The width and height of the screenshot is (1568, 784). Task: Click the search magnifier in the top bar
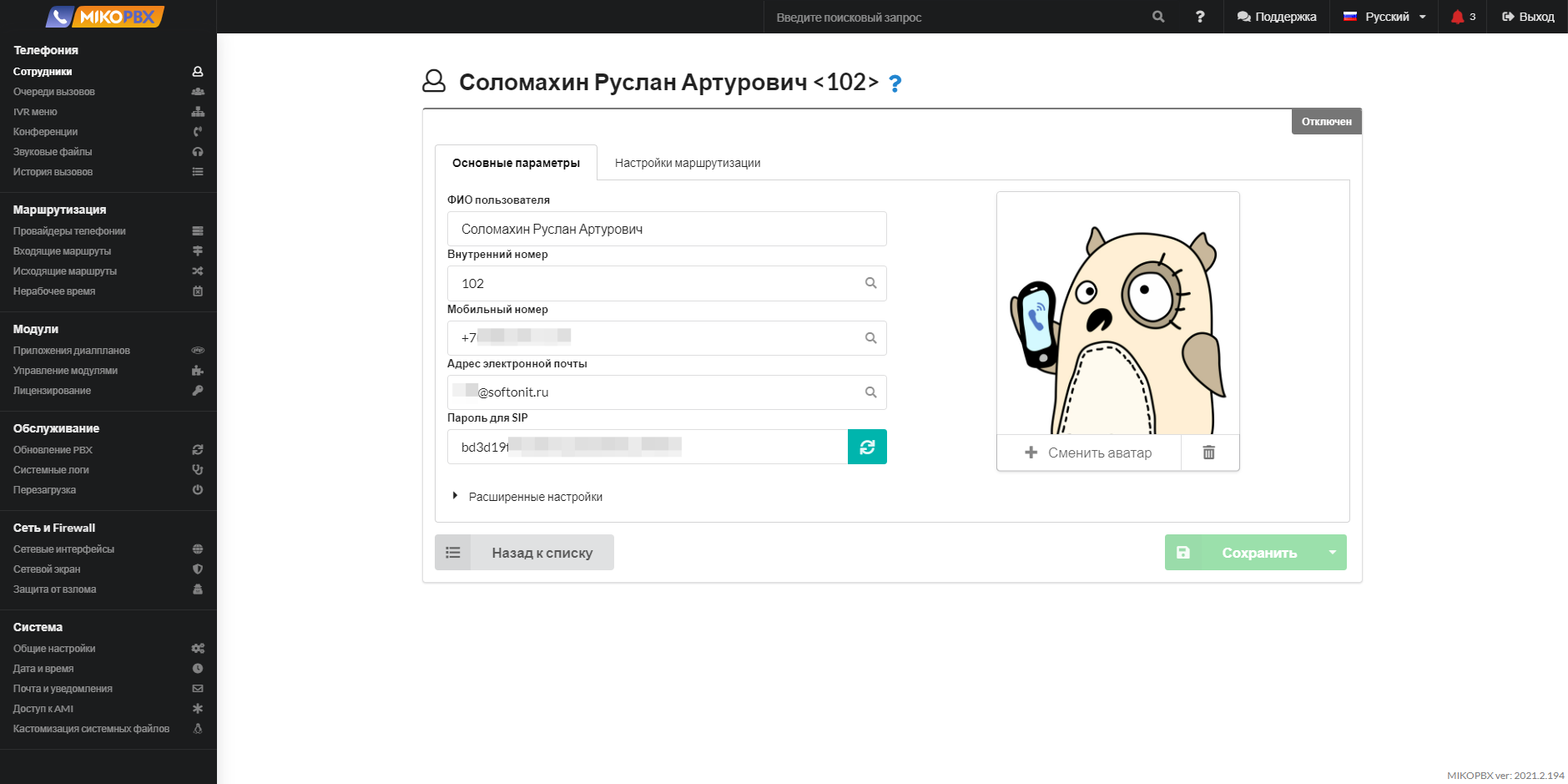coord(1158,17)
